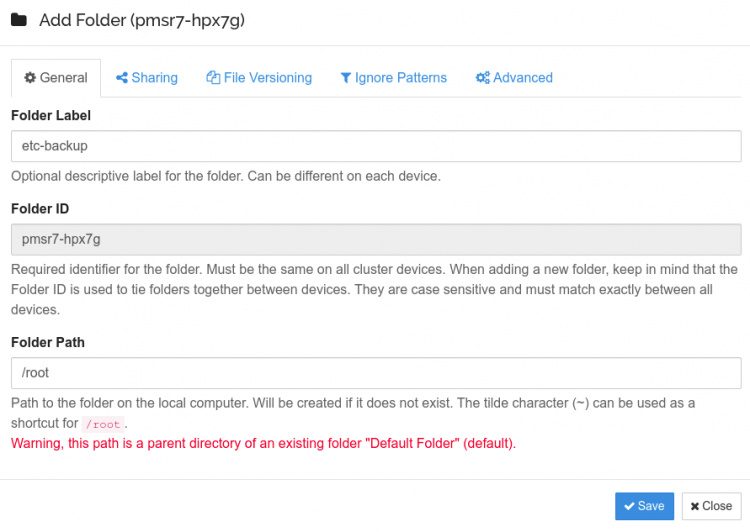Click the checkmark icon on the Save button

click(x=629, y=506)
